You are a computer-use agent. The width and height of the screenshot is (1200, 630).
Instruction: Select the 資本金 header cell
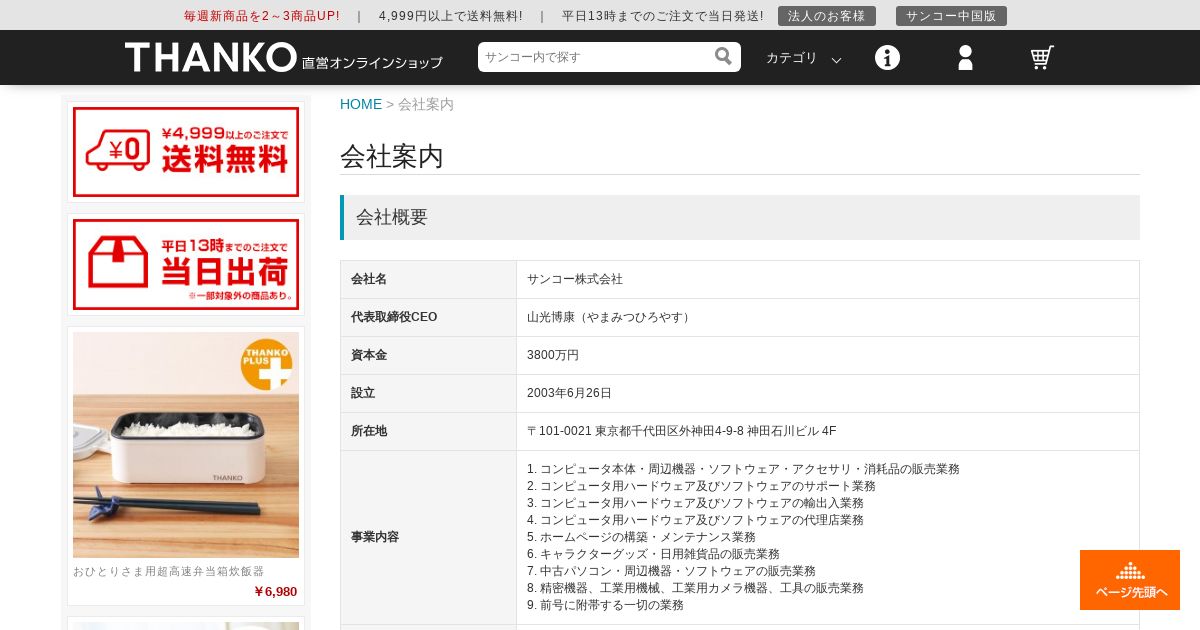tap(429, 355)
